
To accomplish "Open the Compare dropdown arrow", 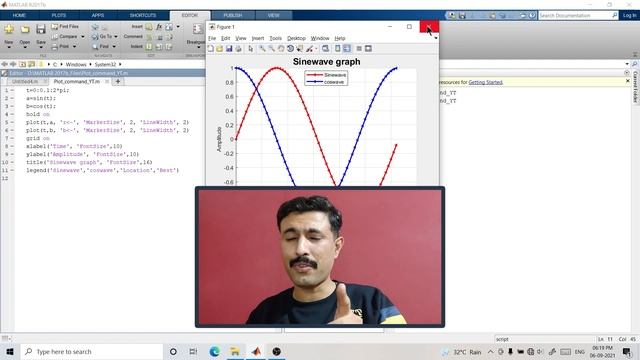I will pos(83,37).
